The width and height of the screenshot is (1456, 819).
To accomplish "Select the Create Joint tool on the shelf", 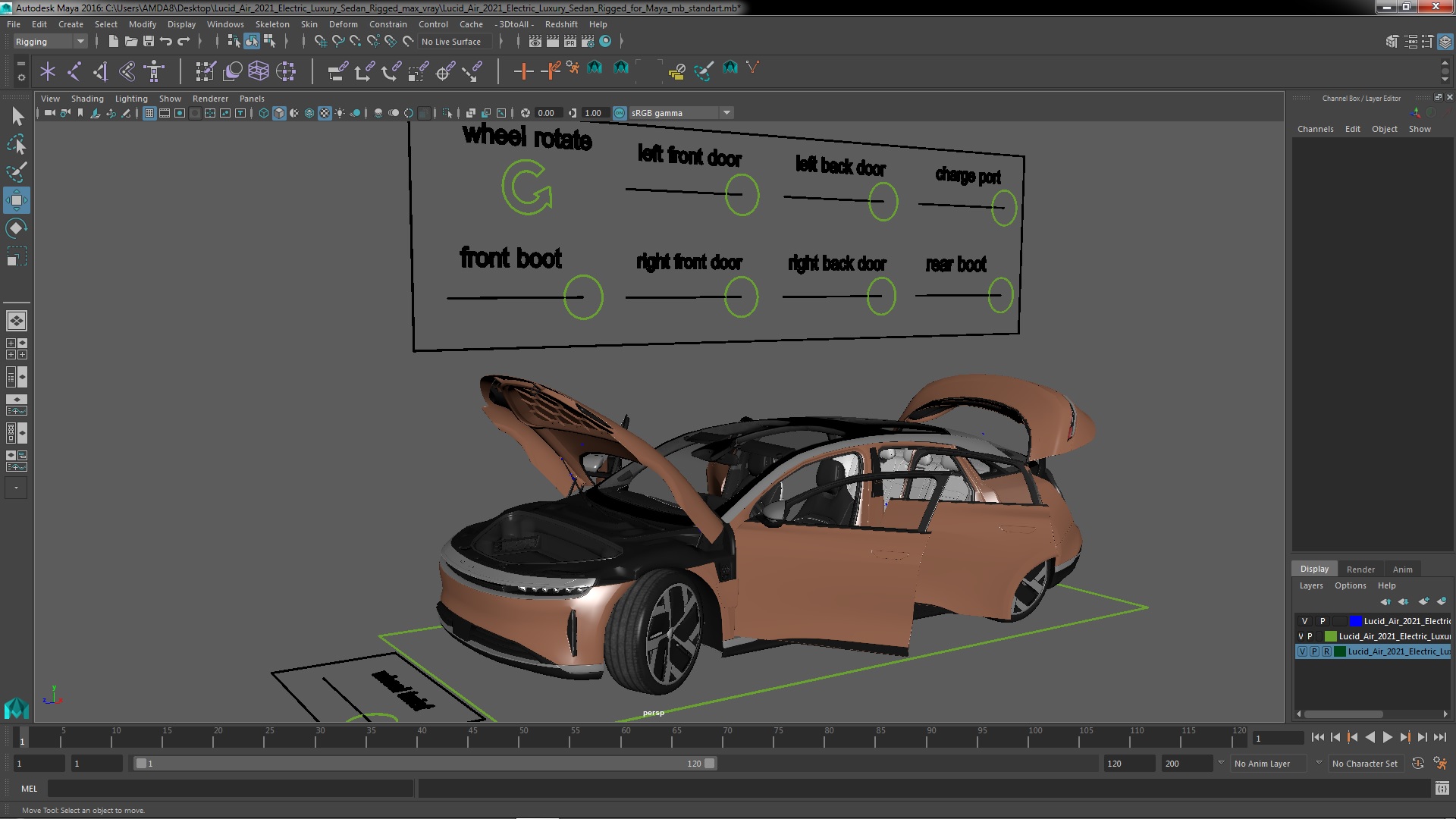I will click(x=74, y=71).
